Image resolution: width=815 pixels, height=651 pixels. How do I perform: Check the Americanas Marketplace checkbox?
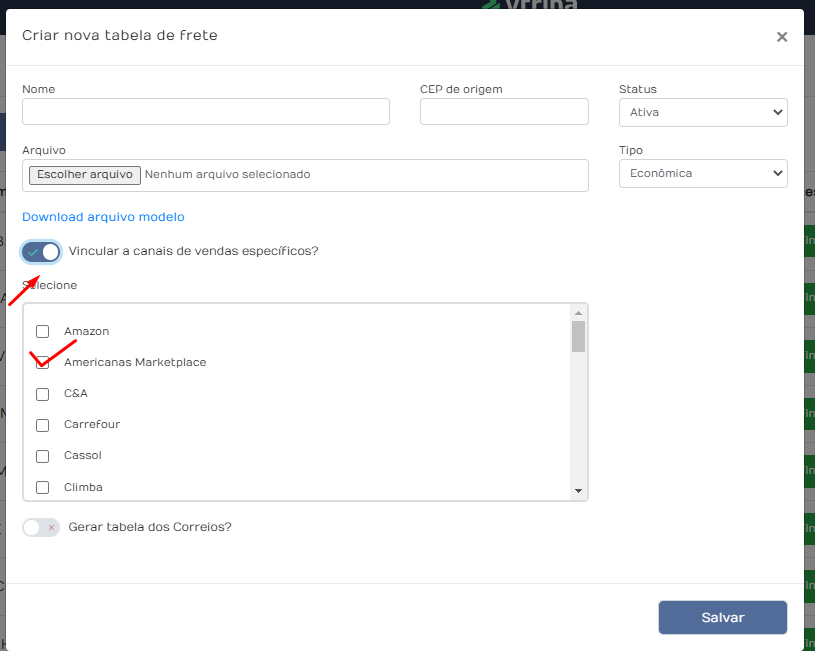click(x=43, y=362)
